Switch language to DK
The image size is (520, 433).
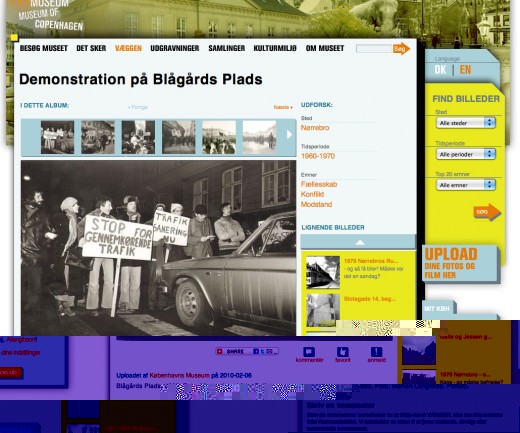(440, 70)
